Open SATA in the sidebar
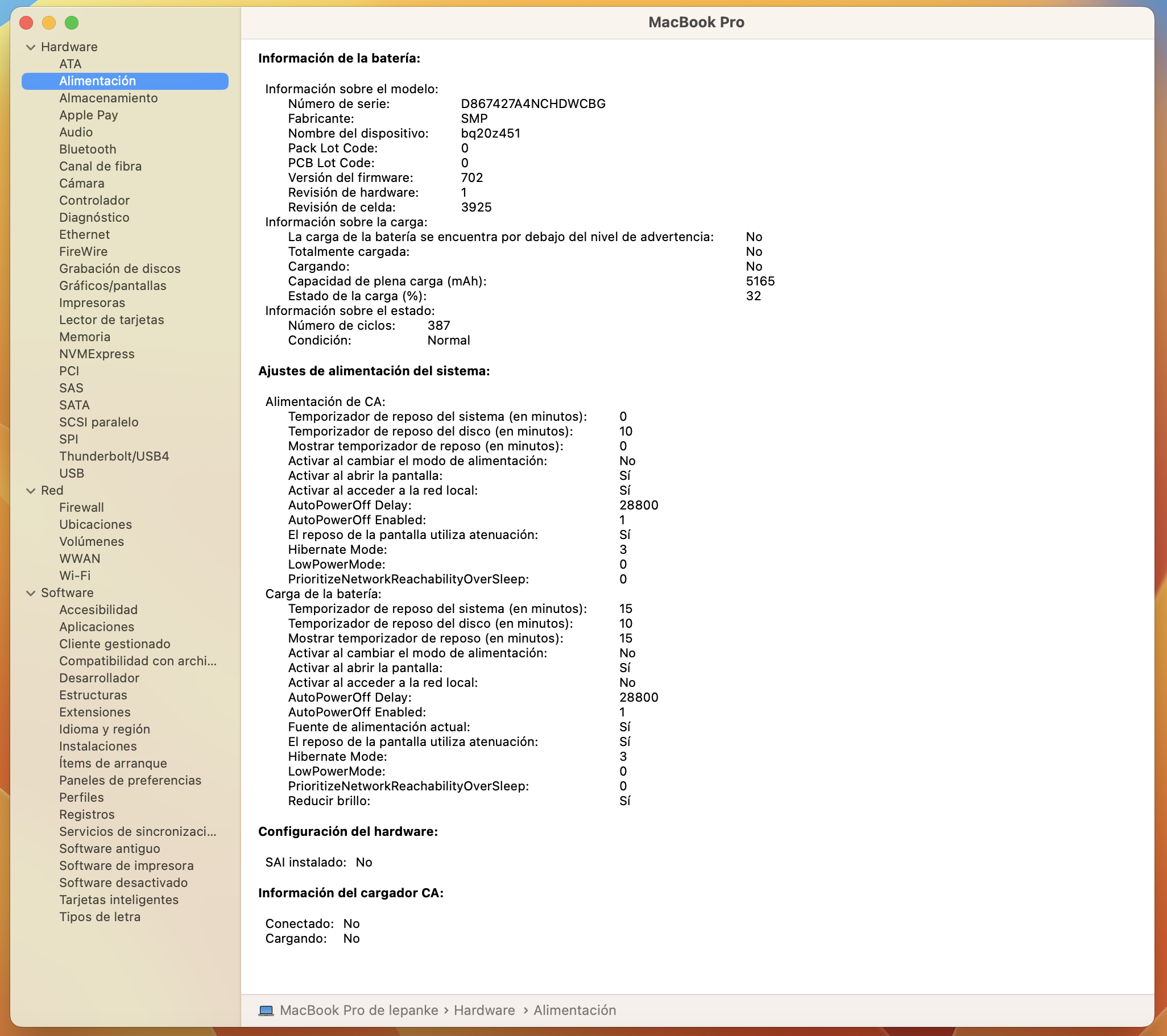1167x1036 pixels. tap(75, 405)
